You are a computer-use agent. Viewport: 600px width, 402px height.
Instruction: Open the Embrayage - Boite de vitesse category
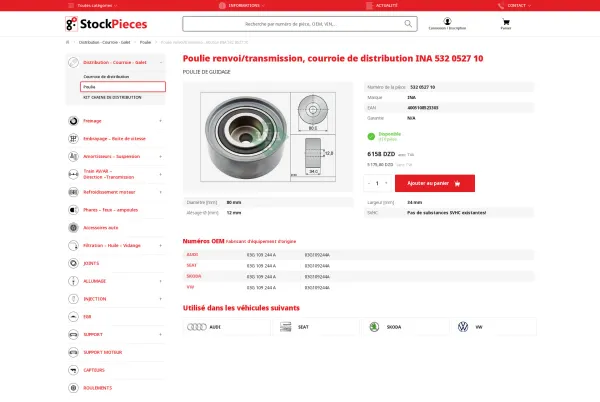[114, 138]
